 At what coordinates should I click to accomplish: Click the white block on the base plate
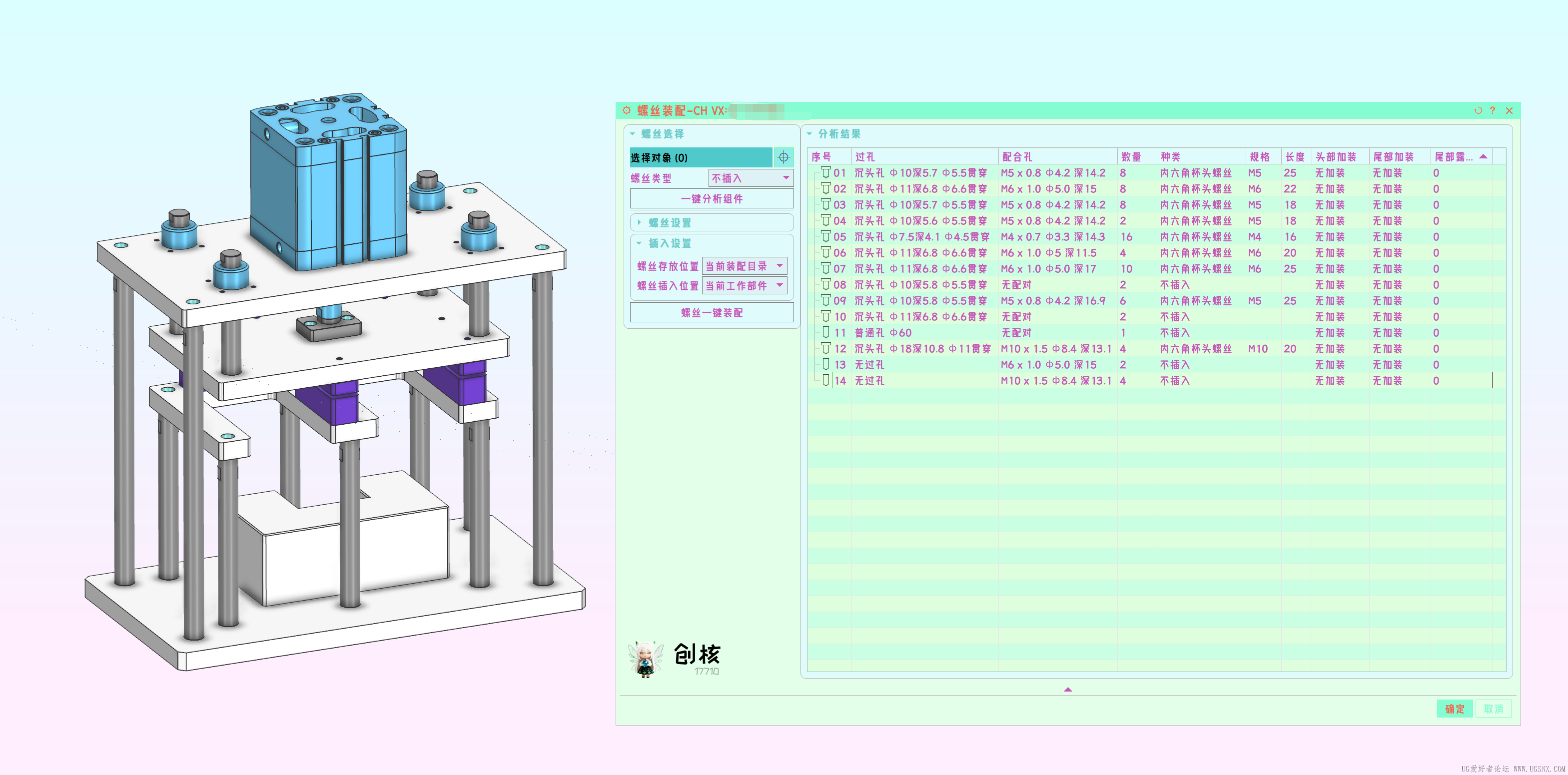344,539
